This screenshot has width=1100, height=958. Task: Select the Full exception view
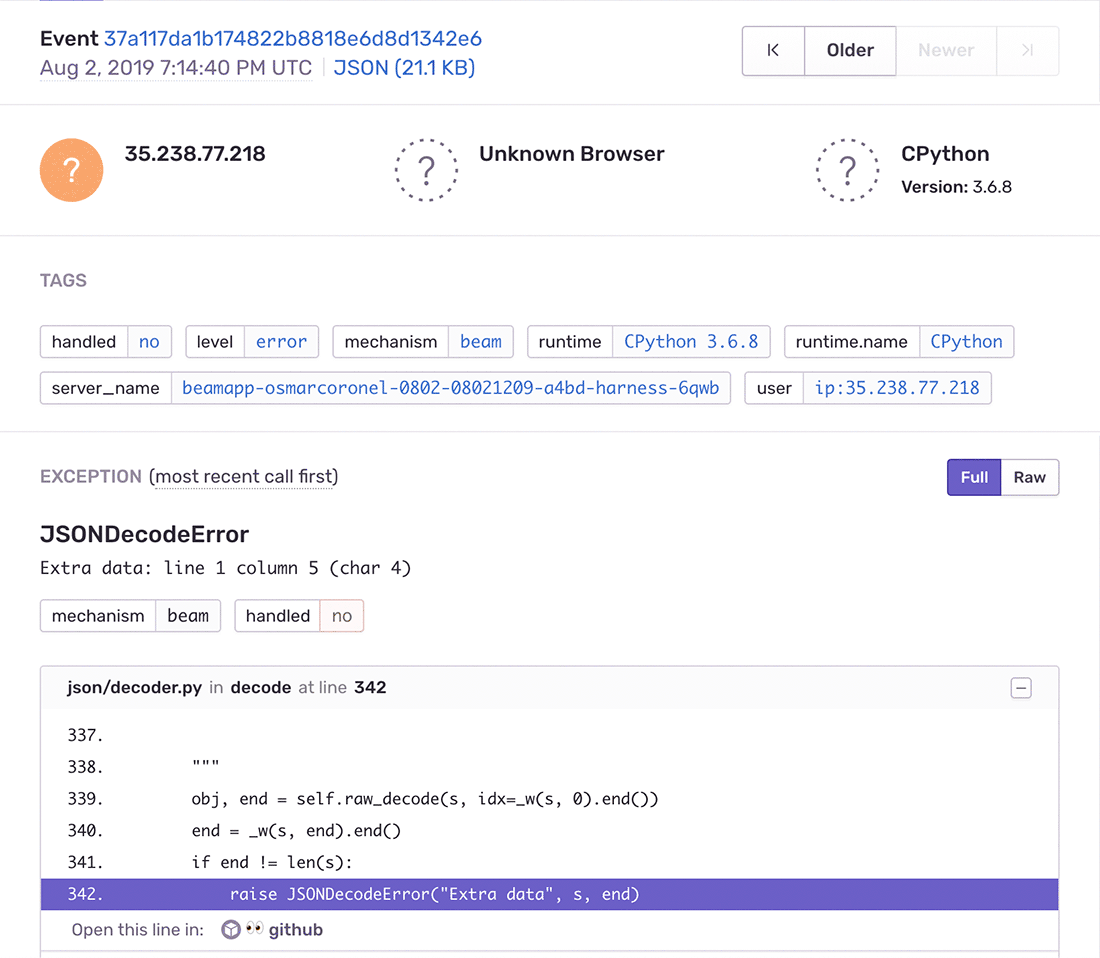click(x=974, y=477)
